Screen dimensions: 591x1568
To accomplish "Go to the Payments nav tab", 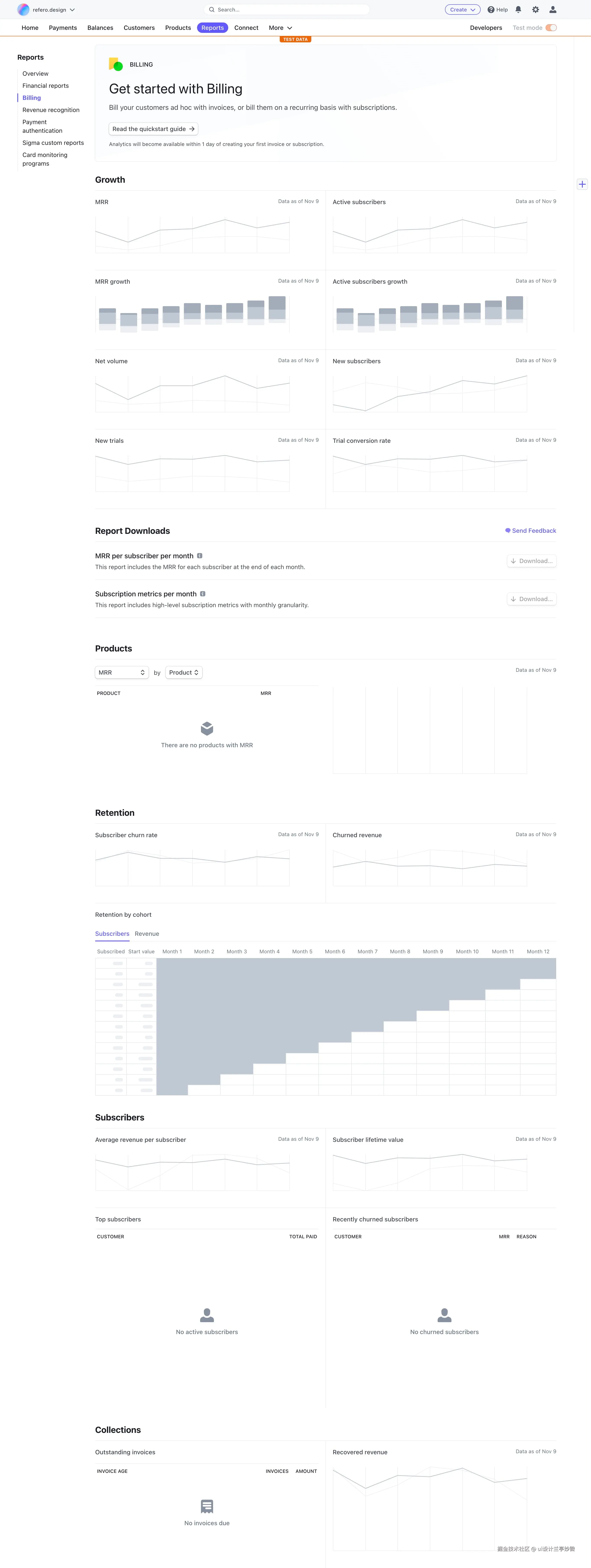I will (63, 28).
